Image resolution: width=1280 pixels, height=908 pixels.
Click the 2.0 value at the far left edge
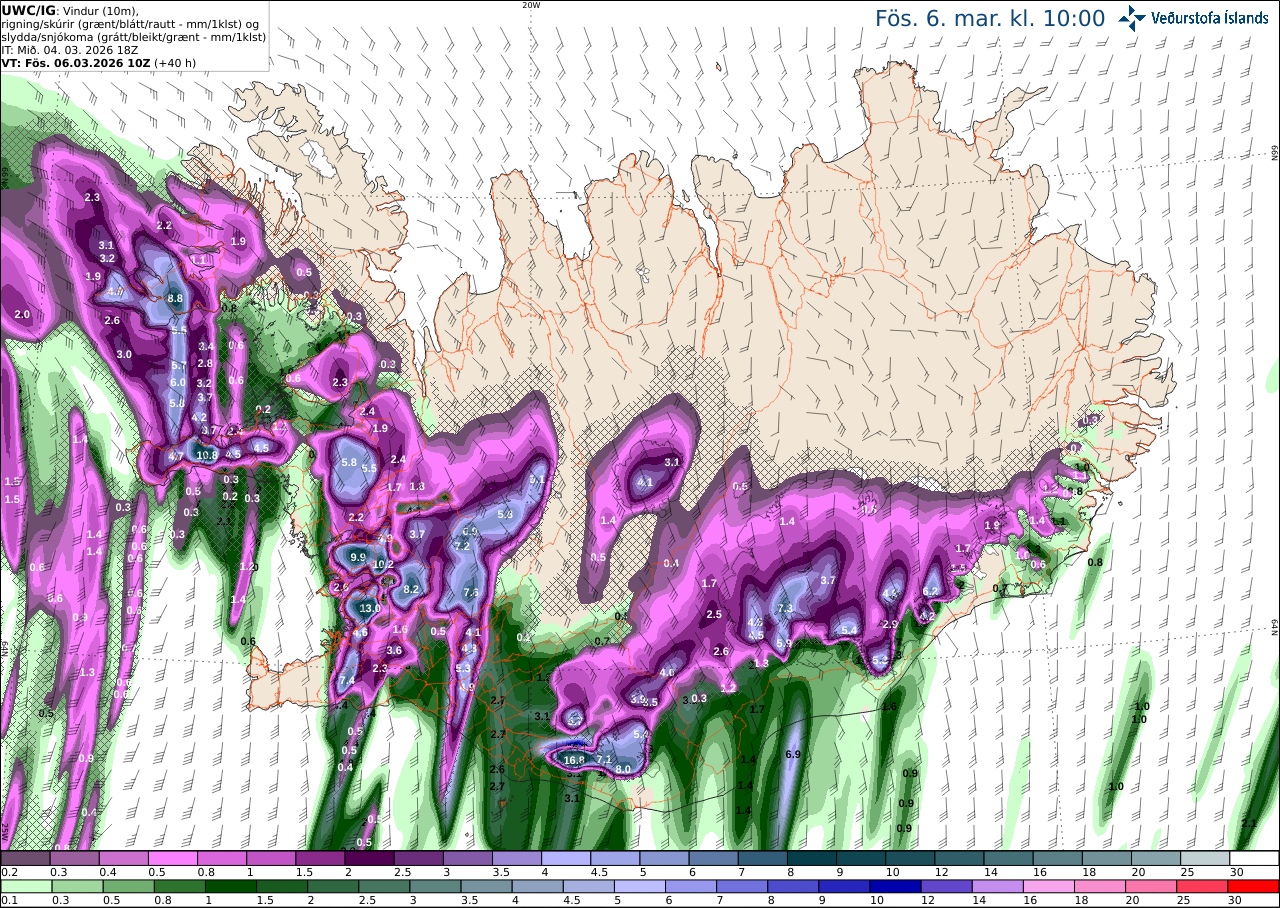(x=23, y=314)
